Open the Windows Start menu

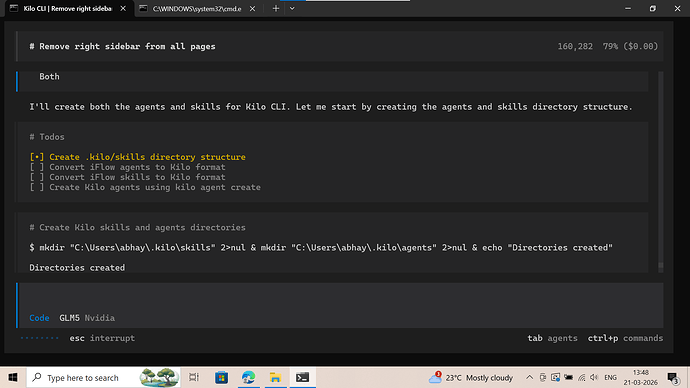pyautogui.click(x=13, y=377)
